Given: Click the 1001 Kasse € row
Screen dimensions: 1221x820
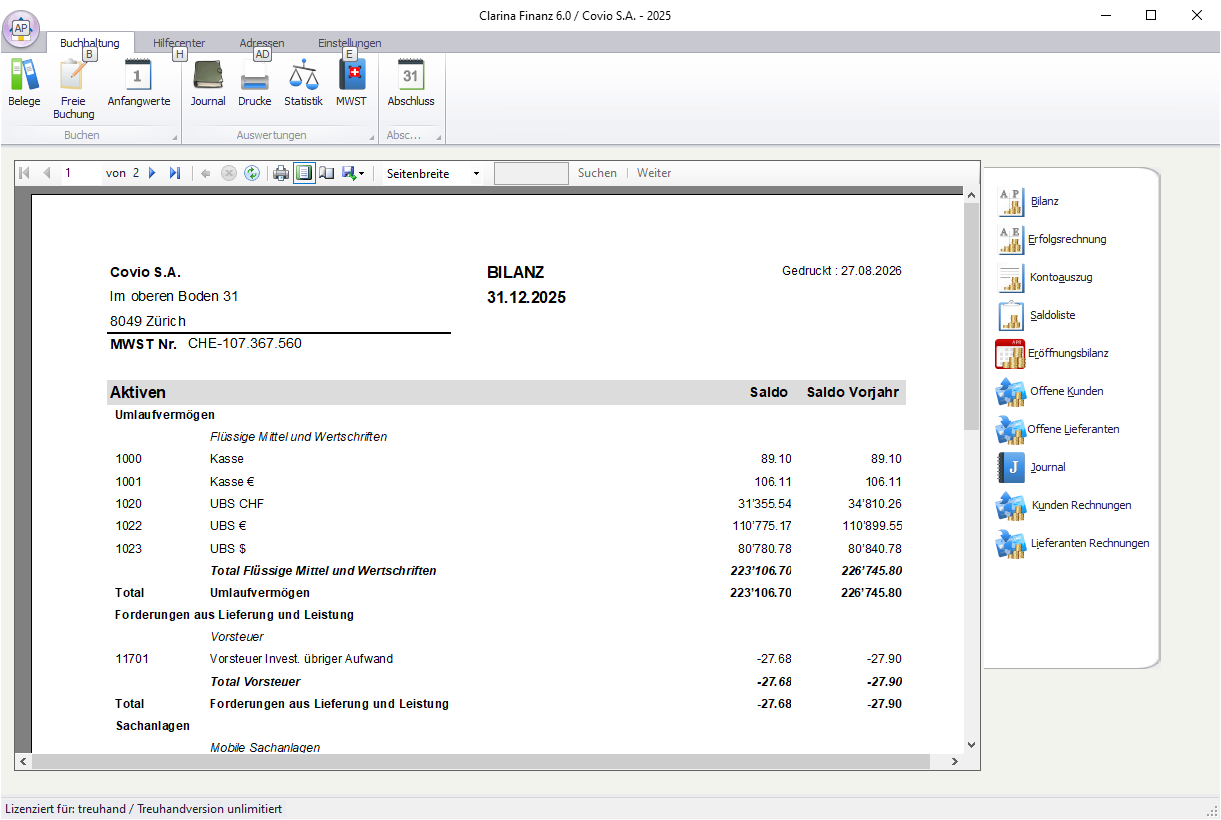Looking at the screenshot, I should (508, 482).
